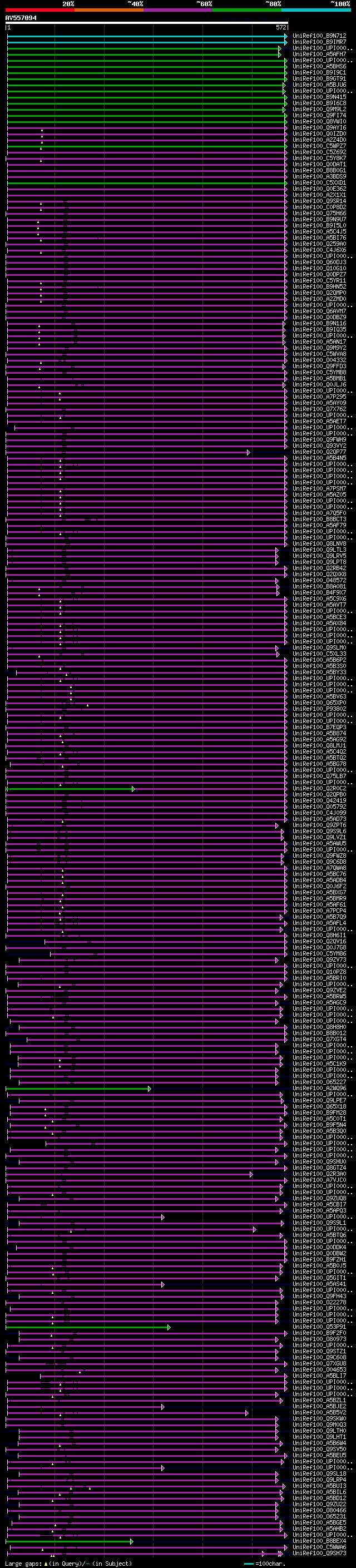Viewport: 356px width, 1568px height.
Task: Select hit label UniRef100_A7QWA8
Action: (319, 868)
